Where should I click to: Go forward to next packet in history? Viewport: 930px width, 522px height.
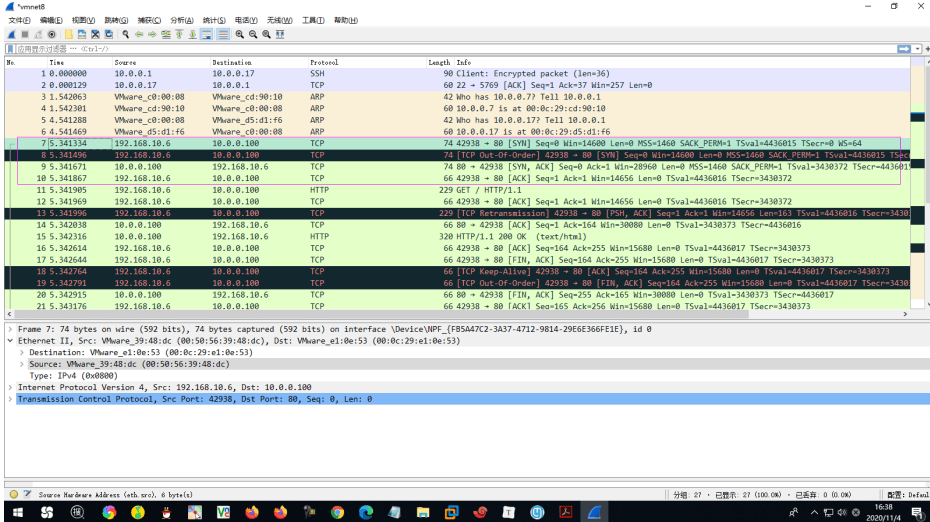coord(152,34)
